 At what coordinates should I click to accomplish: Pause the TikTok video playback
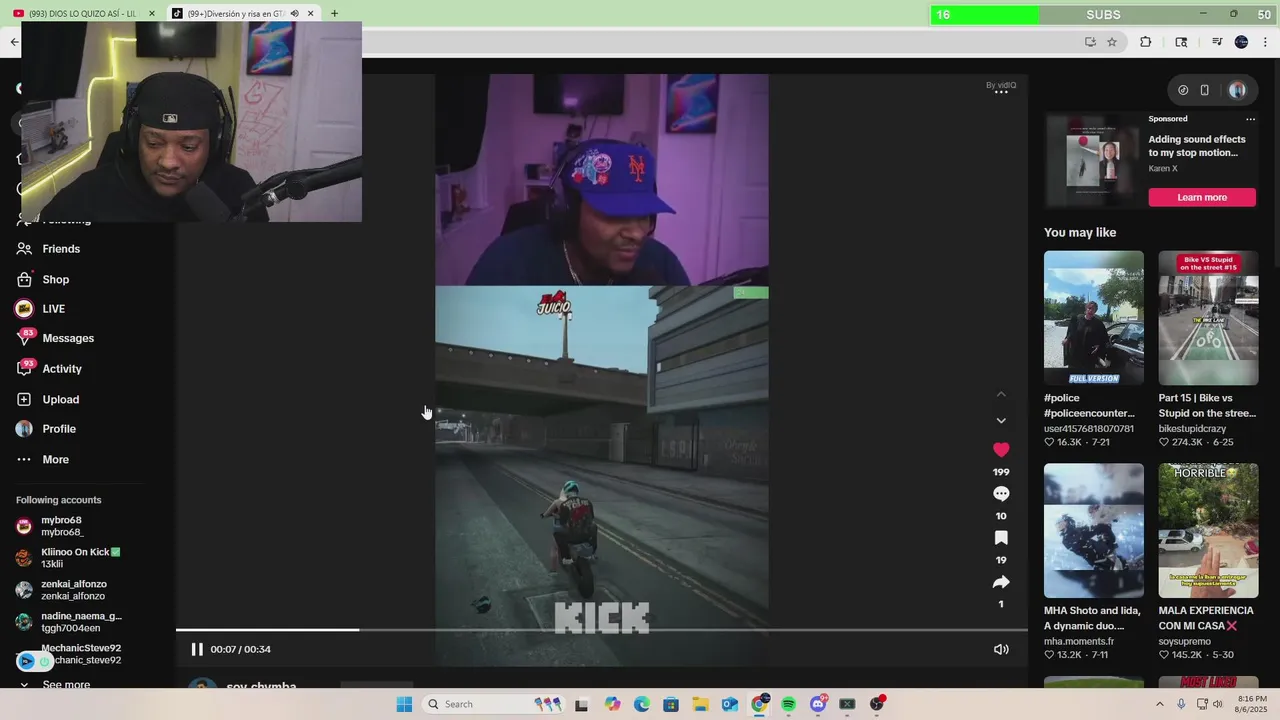[x=197, y=649]
